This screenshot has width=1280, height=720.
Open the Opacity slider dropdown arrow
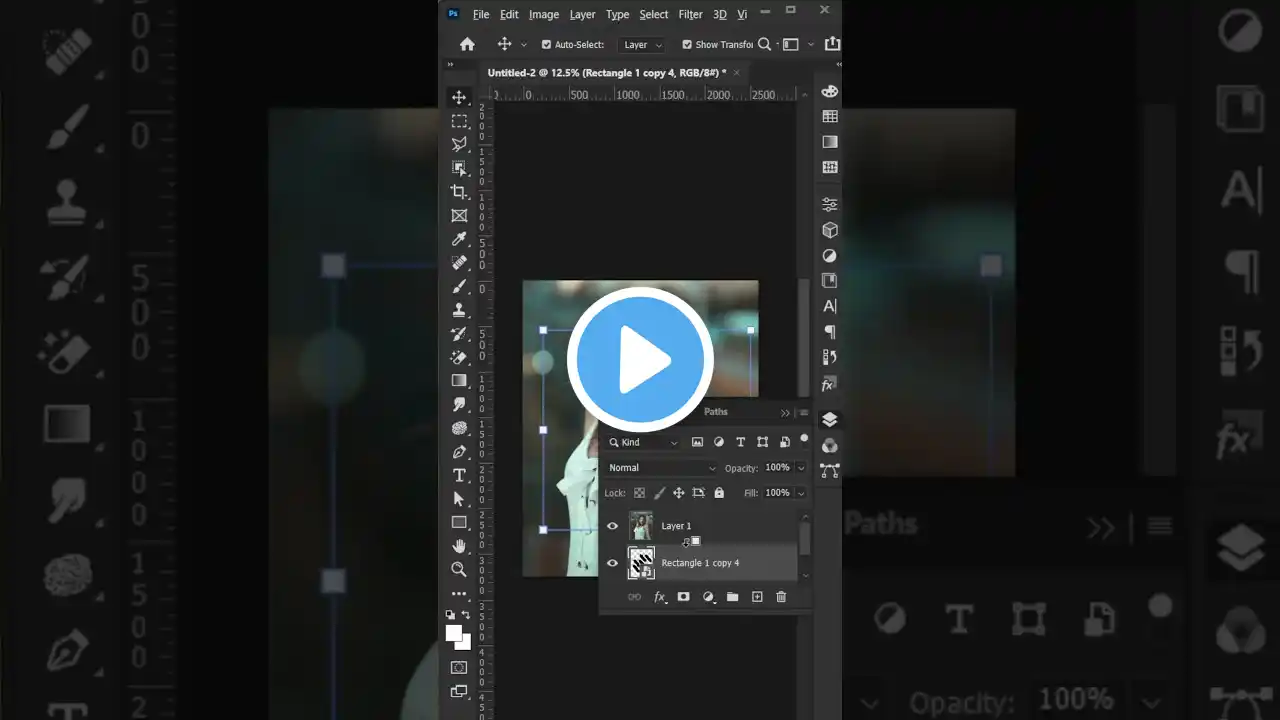[x=801, y=468]
